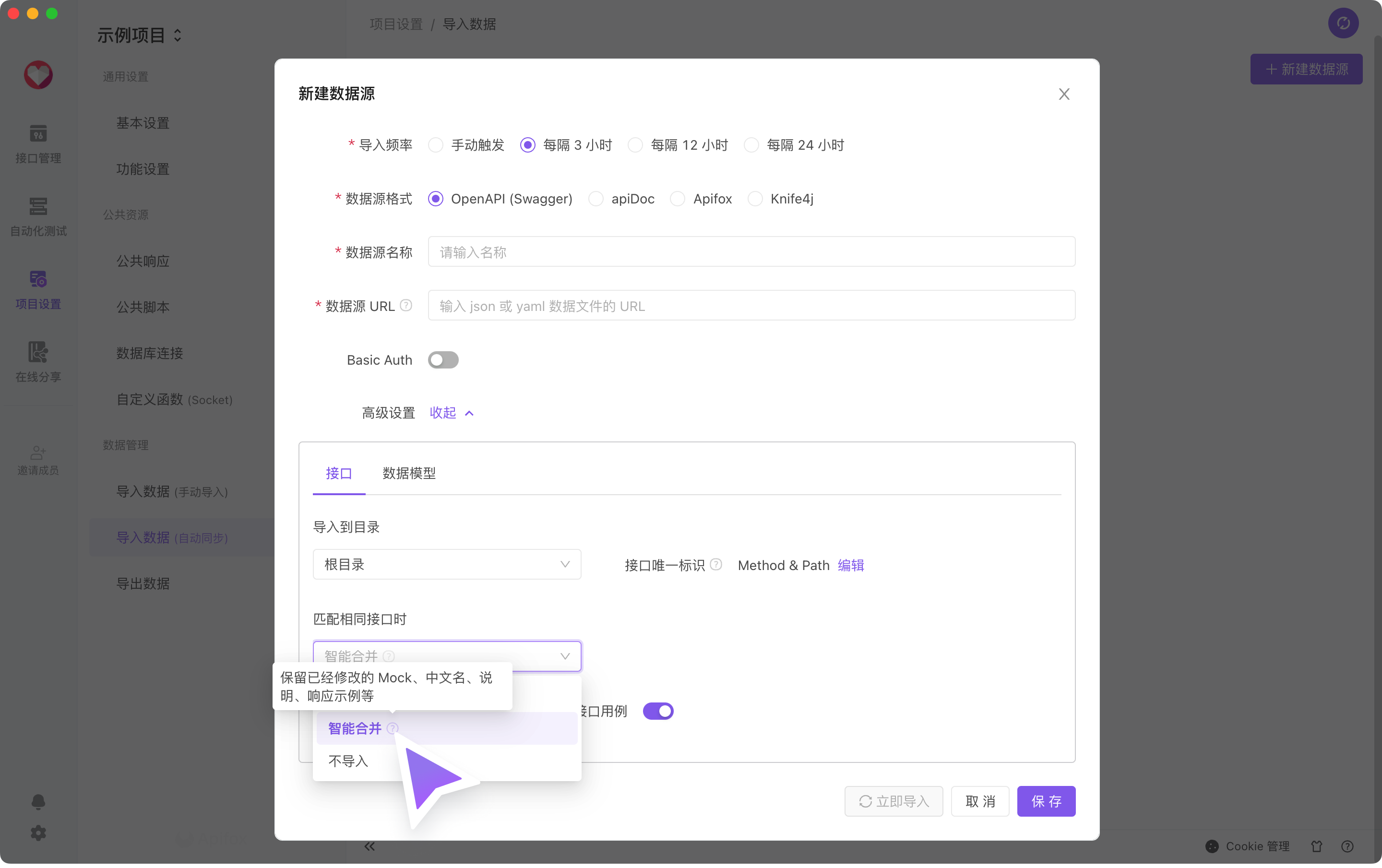Open 导出数据 in the settings menu
Viewport: 1382px width, 868px height.
(143, 583)
